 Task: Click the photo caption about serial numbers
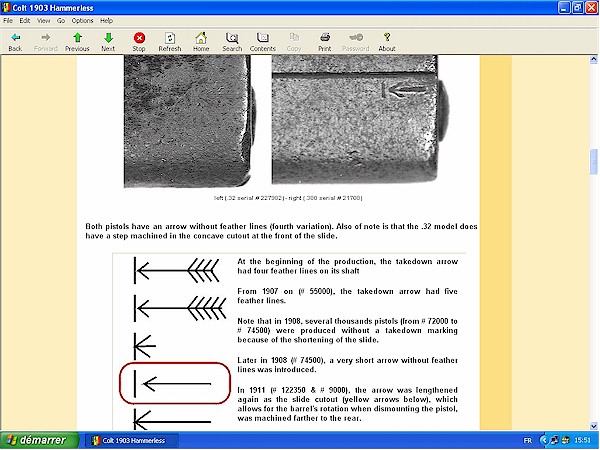(x=288, y=198)
